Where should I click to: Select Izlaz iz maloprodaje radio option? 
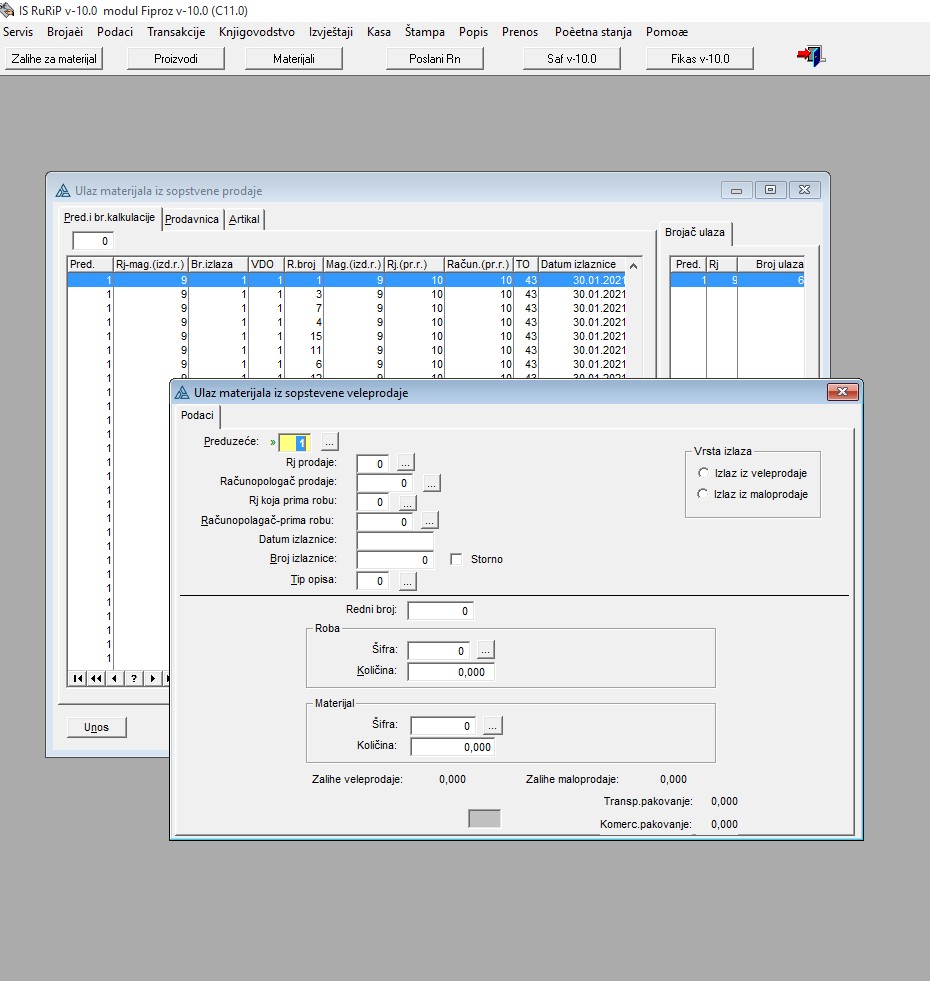703,494
